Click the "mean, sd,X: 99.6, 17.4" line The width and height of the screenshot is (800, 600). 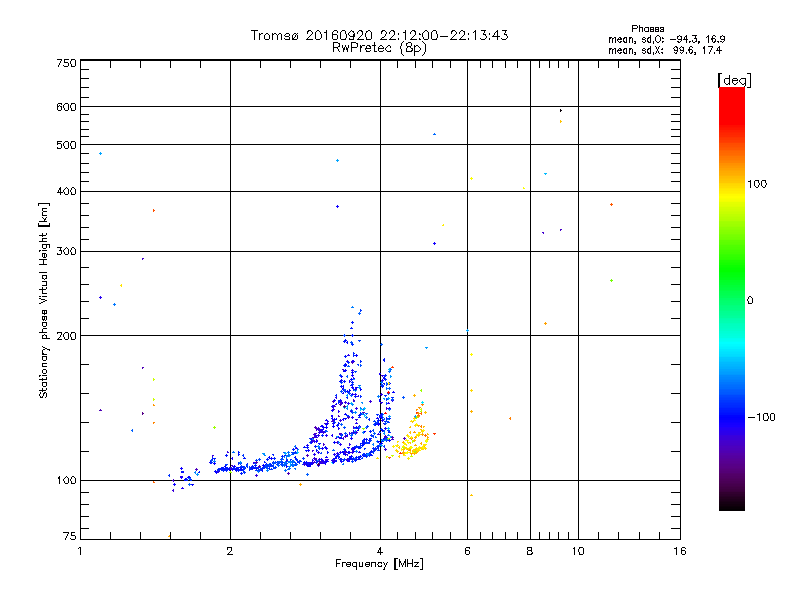coord(665,50)
